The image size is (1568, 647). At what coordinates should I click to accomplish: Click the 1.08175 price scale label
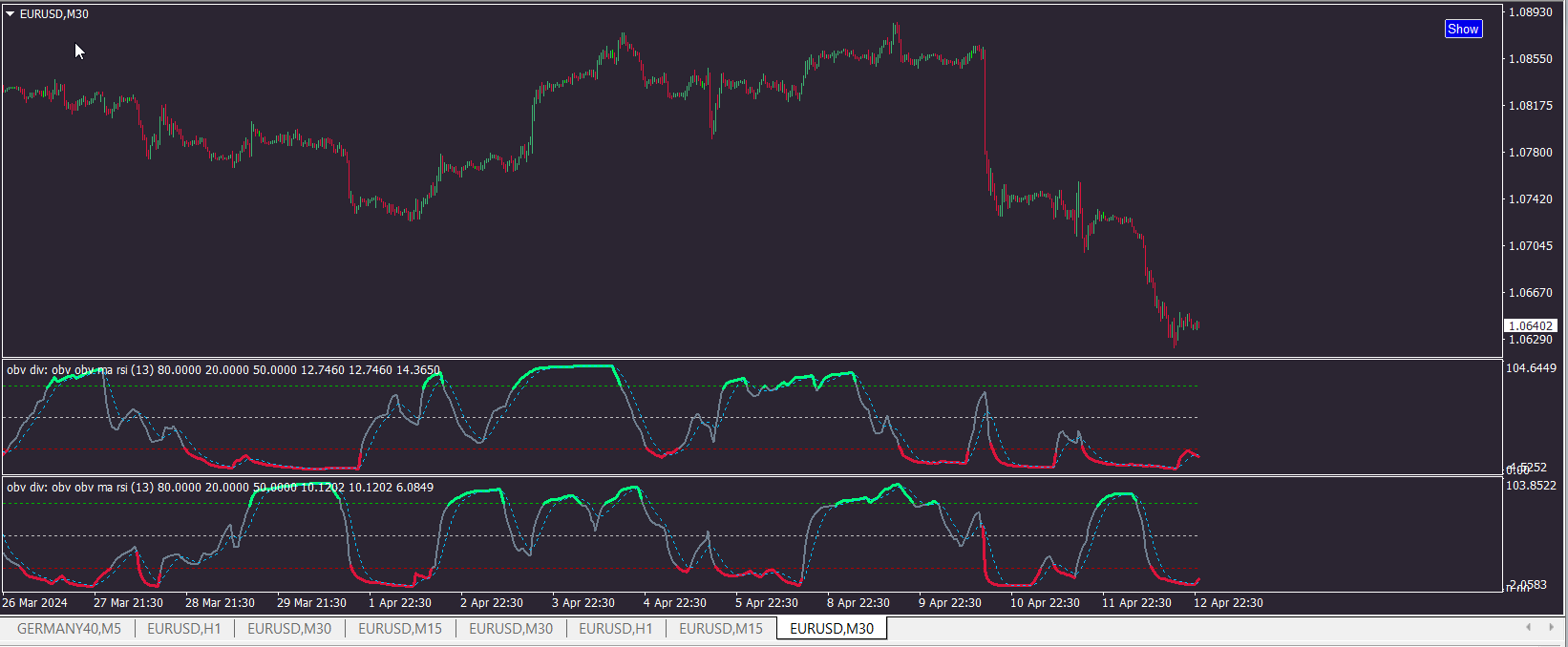(1531, 106)
